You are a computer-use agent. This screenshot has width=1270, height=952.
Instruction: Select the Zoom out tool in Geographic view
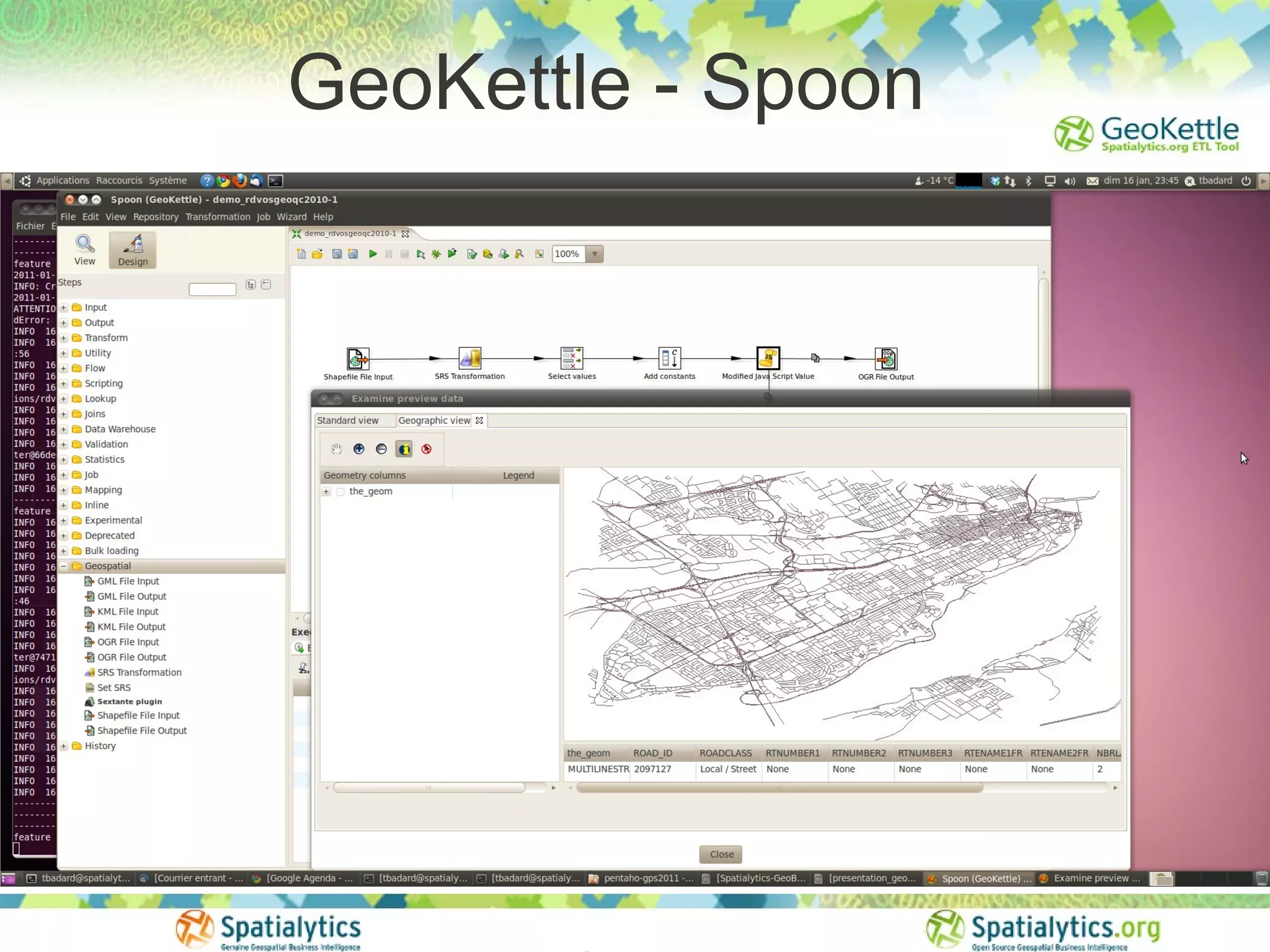pos(381,449)
